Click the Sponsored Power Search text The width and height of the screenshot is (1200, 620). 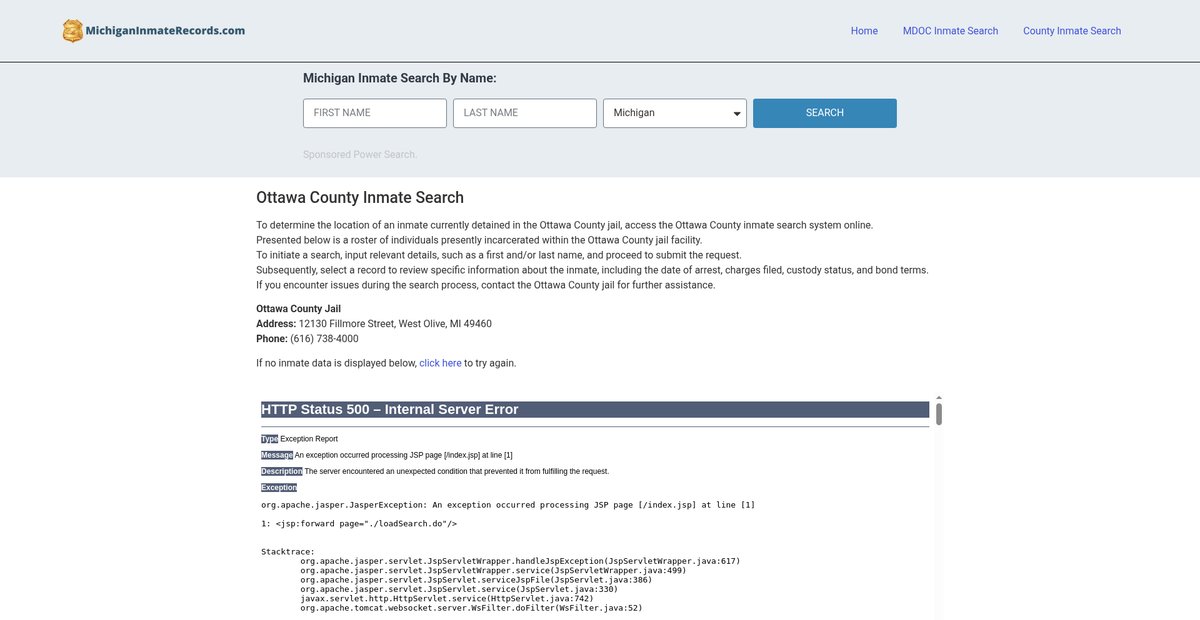pos(360,154)
